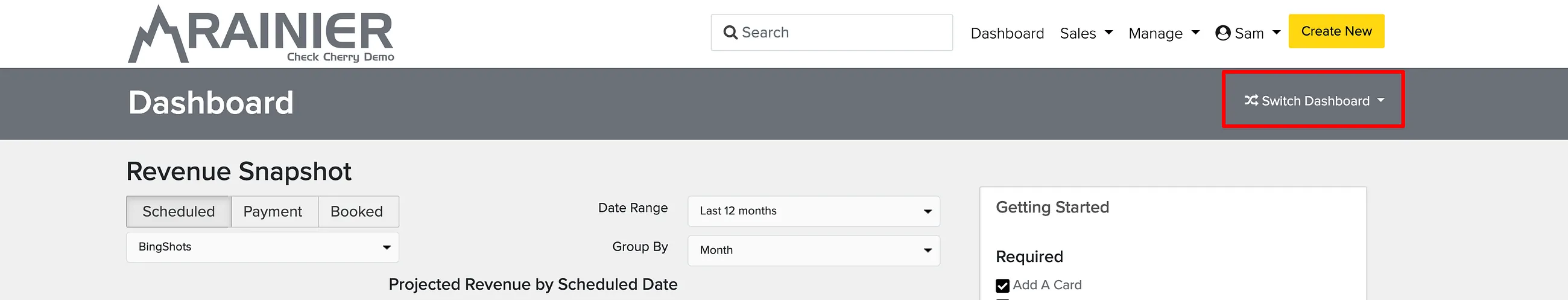
Task: Click the caret arrow next to Manage
Action: tap(1195, 33)
